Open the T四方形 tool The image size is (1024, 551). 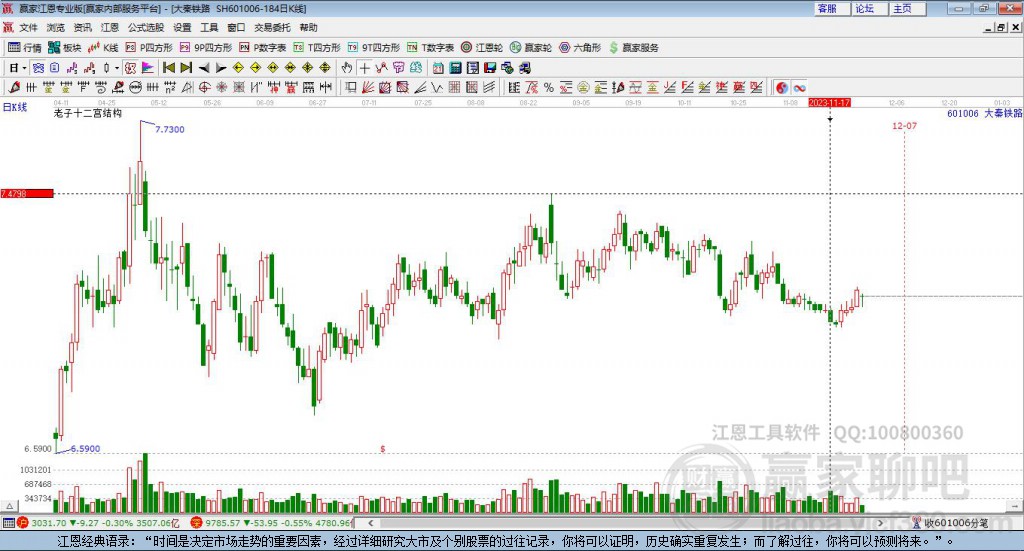317,48
